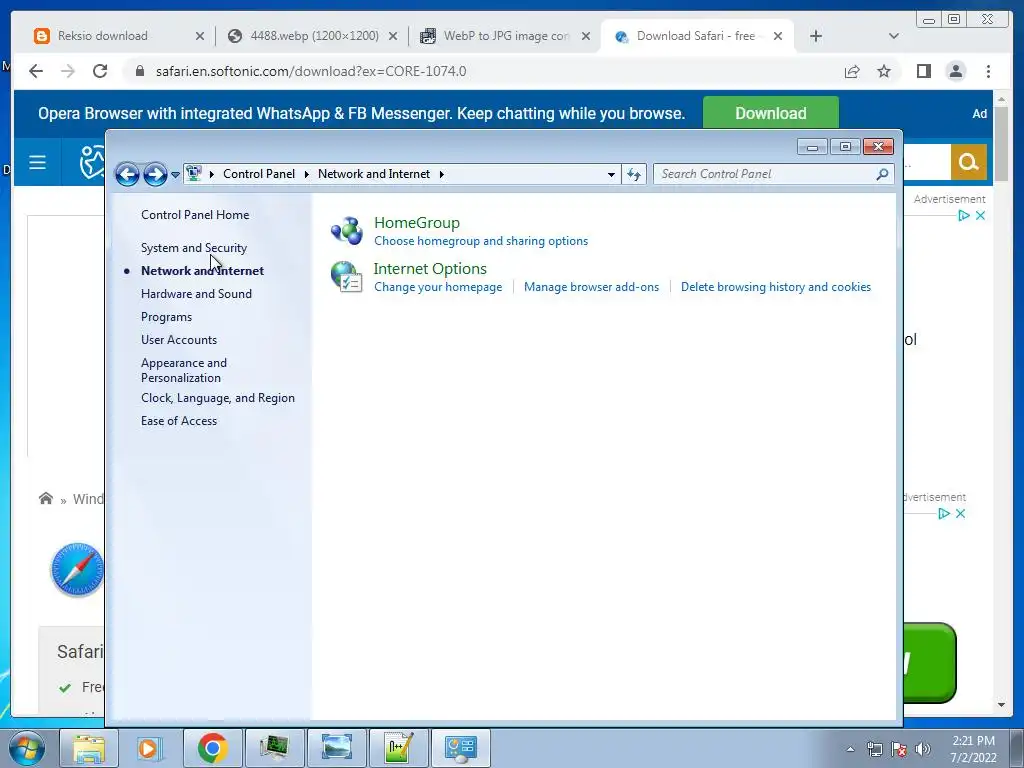
Task: Go back in Chrome browser
Action: [x=36, y=71]
